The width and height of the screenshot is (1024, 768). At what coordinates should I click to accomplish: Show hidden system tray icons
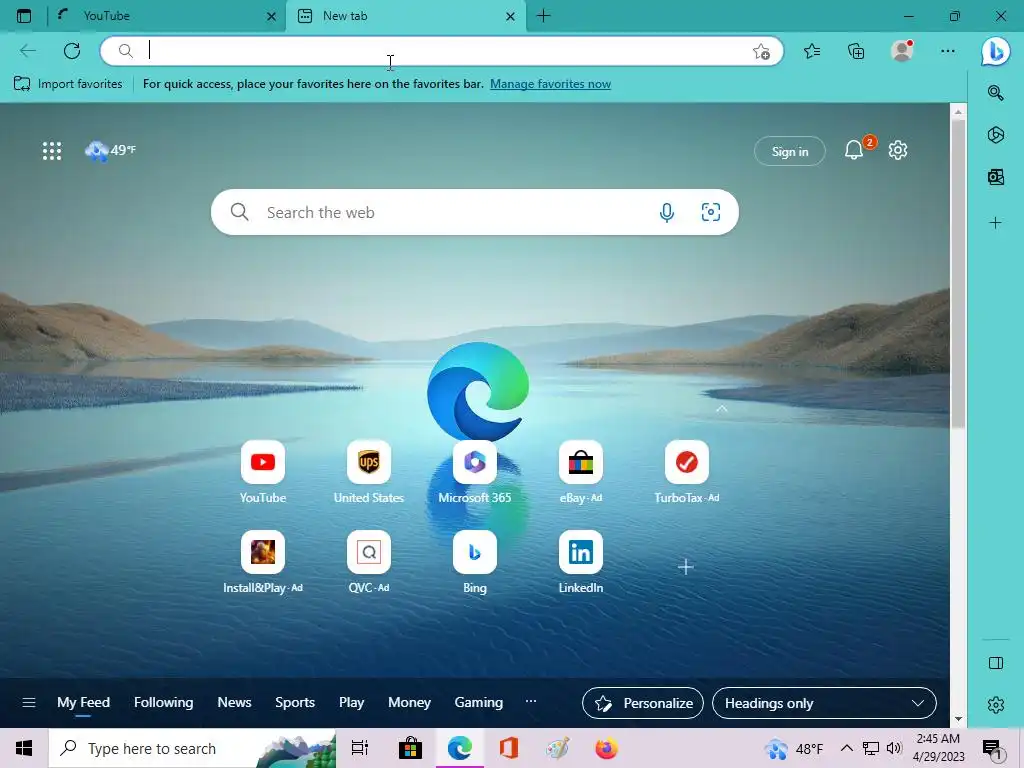pyautogui.click(x=846, y=748)
